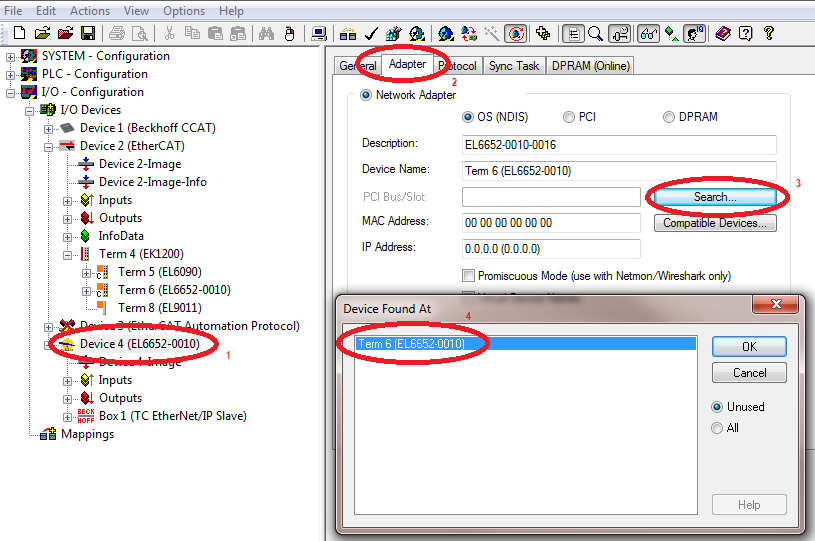Click the Print printer icon

tap(117, 33)
